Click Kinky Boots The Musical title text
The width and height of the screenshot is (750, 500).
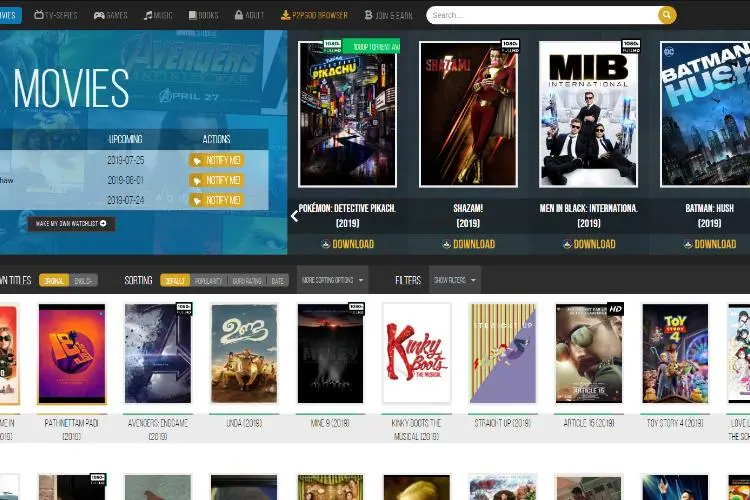[x=417, y=429]
